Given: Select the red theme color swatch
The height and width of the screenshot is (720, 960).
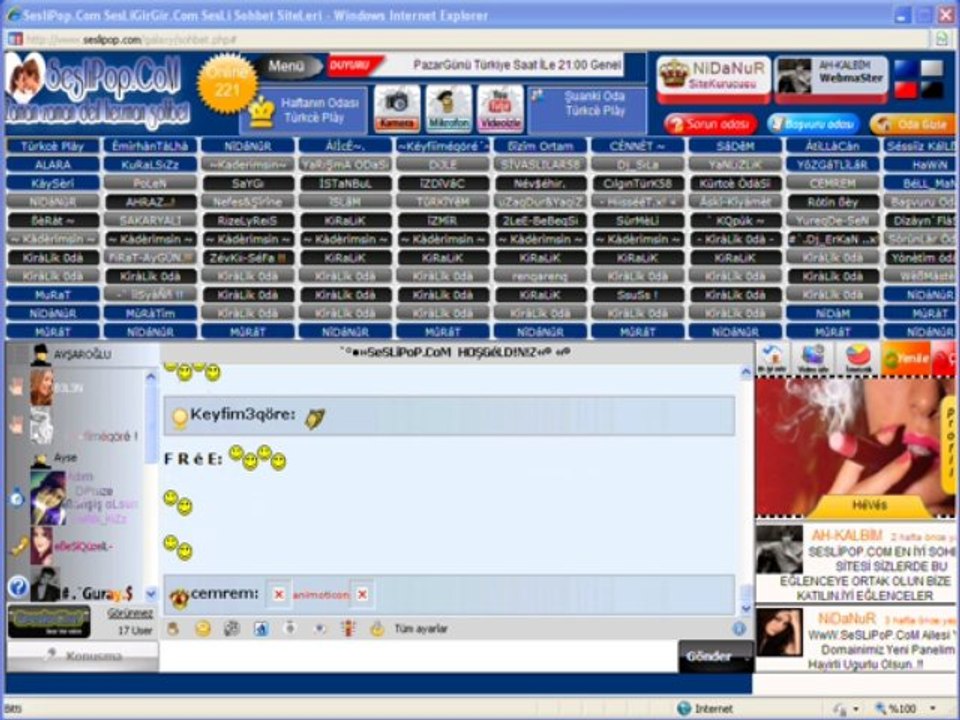Looking at the screenshot, I should point(906,90).
